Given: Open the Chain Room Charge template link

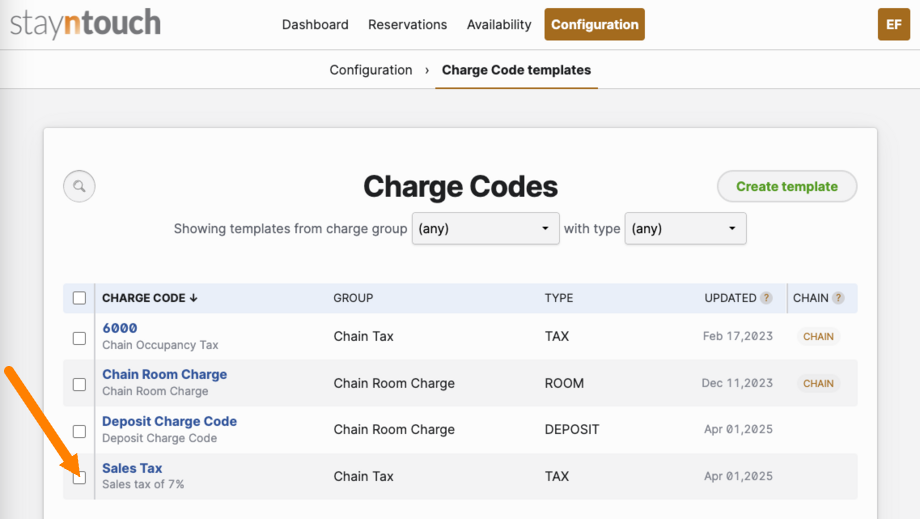Looking at the screenshot, I should pyautogui.click(x=164, y=374).
